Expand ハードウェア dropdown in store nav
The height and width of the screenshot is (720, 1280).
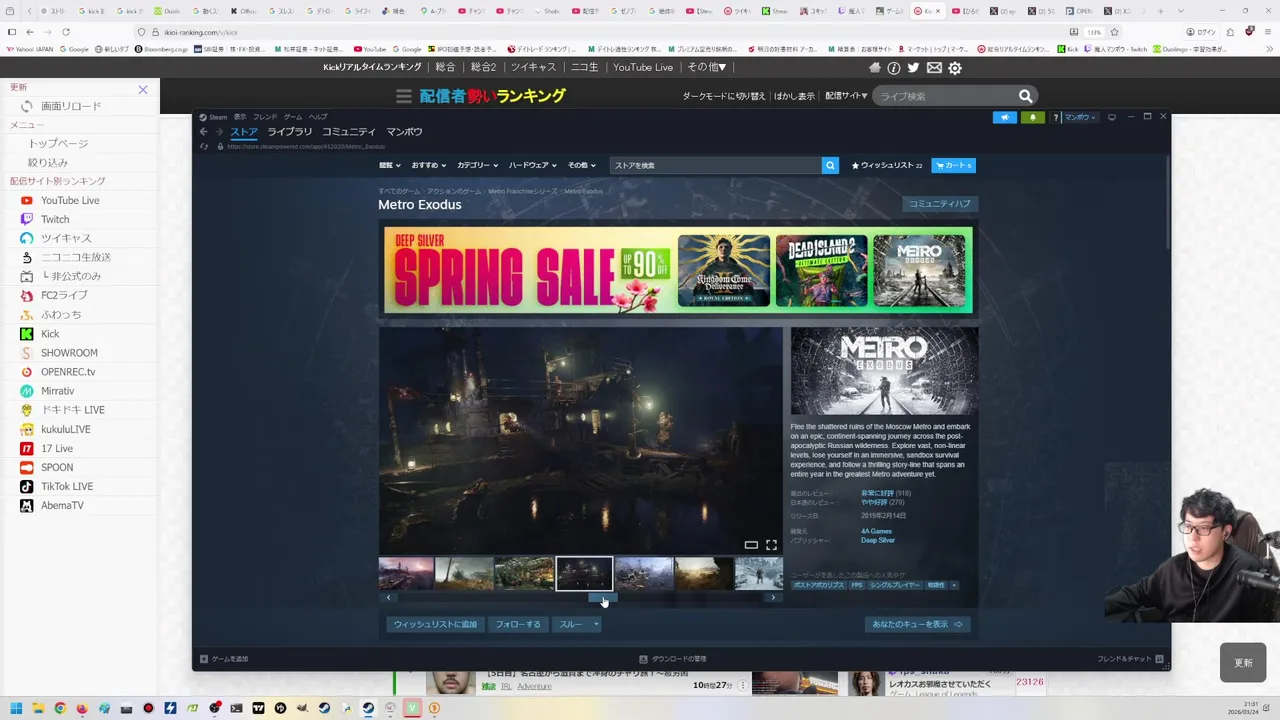click(533, 165)
